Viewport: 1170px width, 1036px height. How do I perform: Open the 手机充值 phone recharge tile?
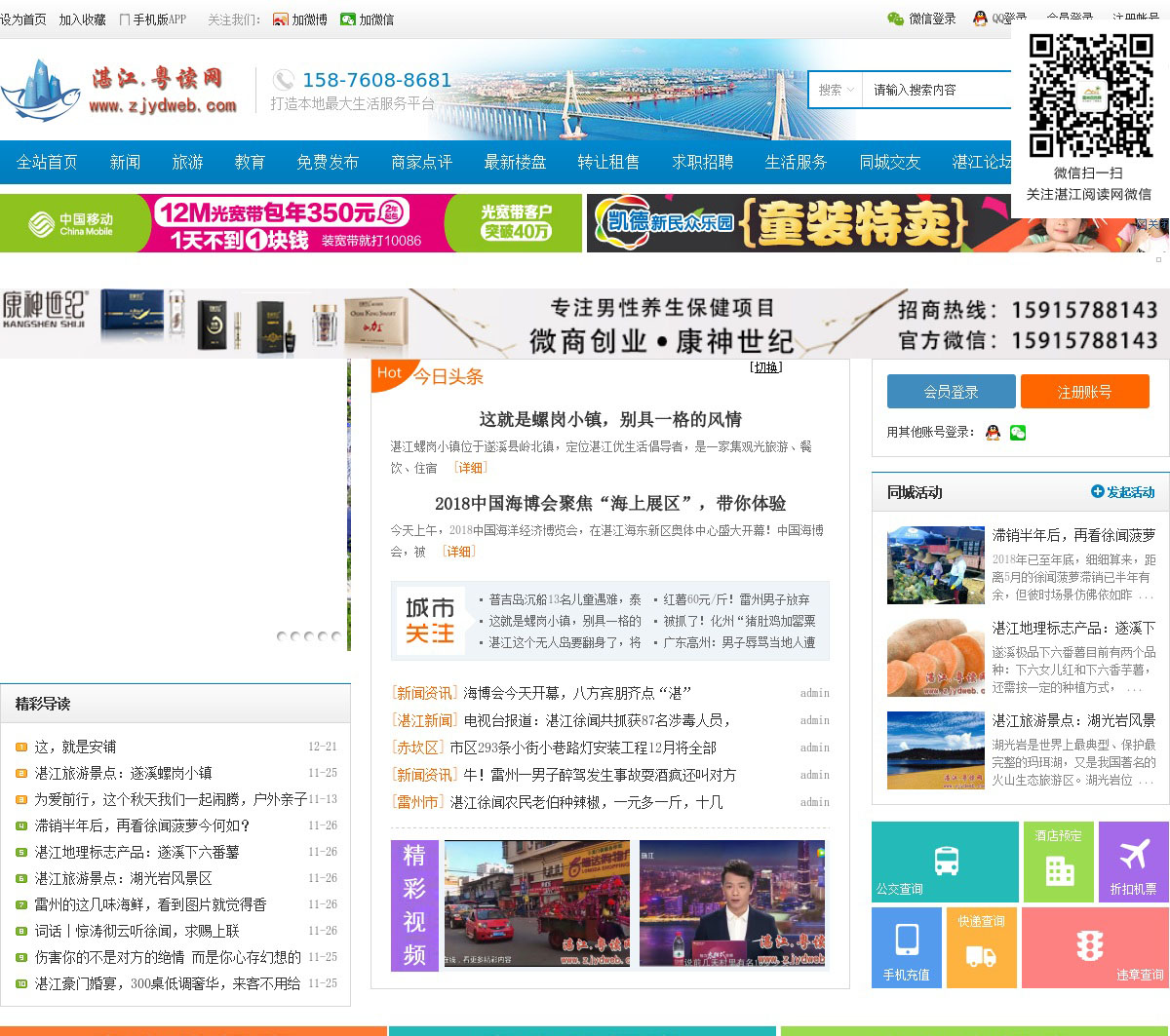906,947
